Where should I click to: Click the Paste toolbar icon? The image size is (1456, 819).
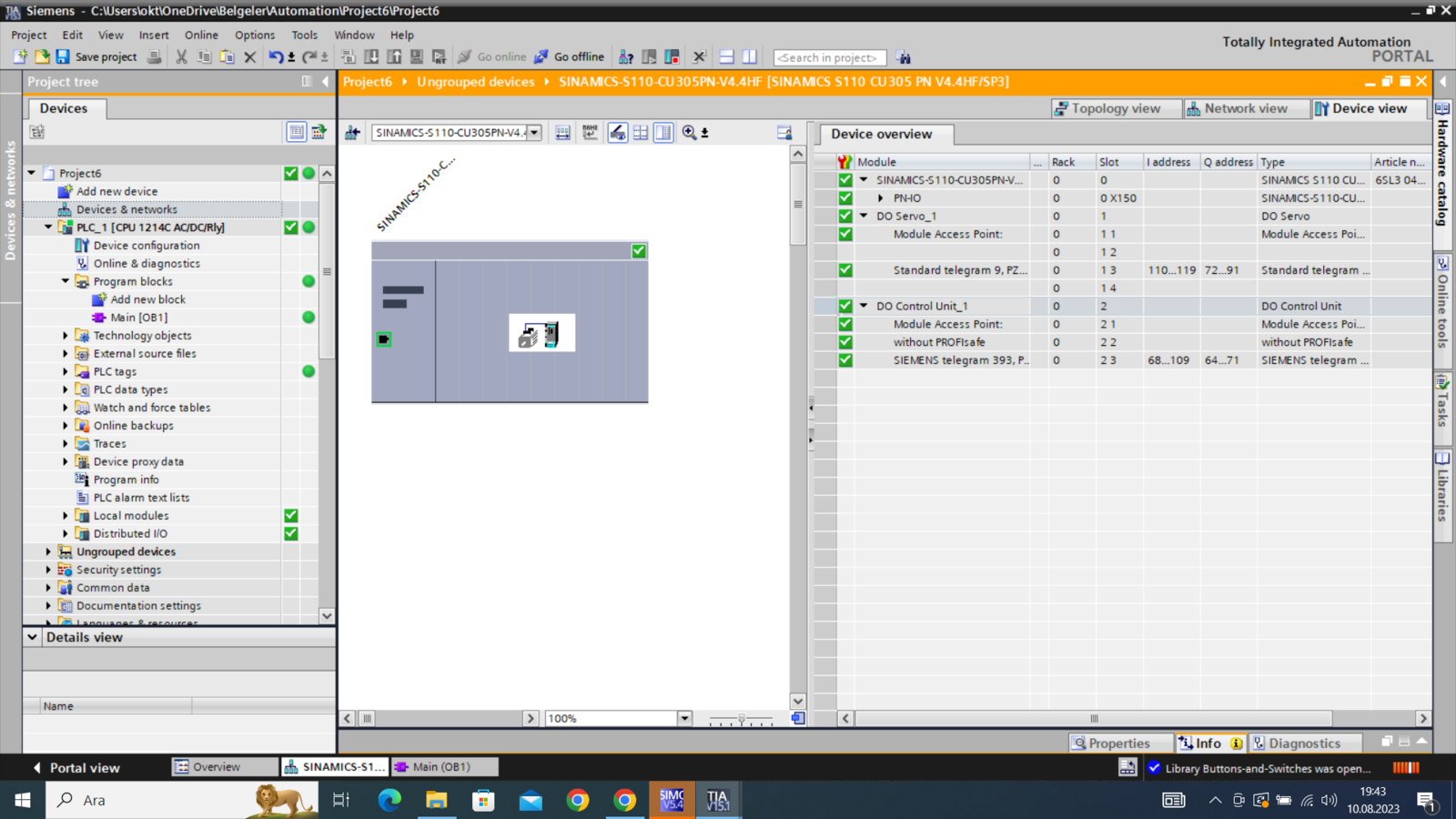pos(227,56)
